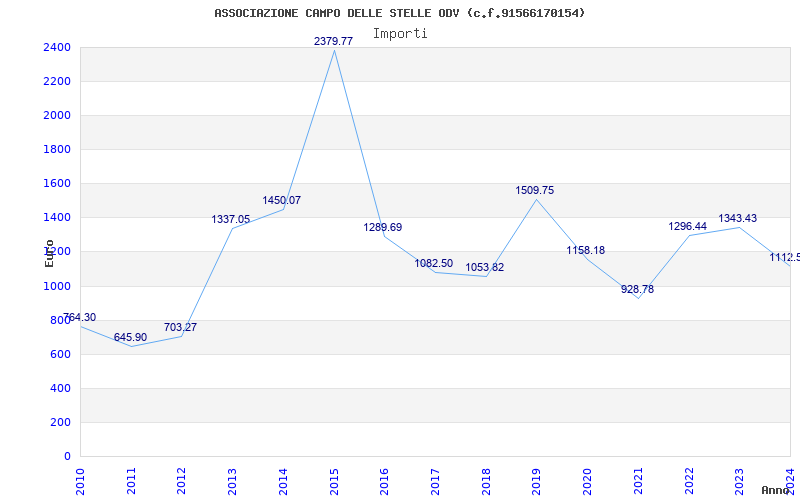Select data label 1337.05
The height and width of the screenshot is (500, 800).
231,219
